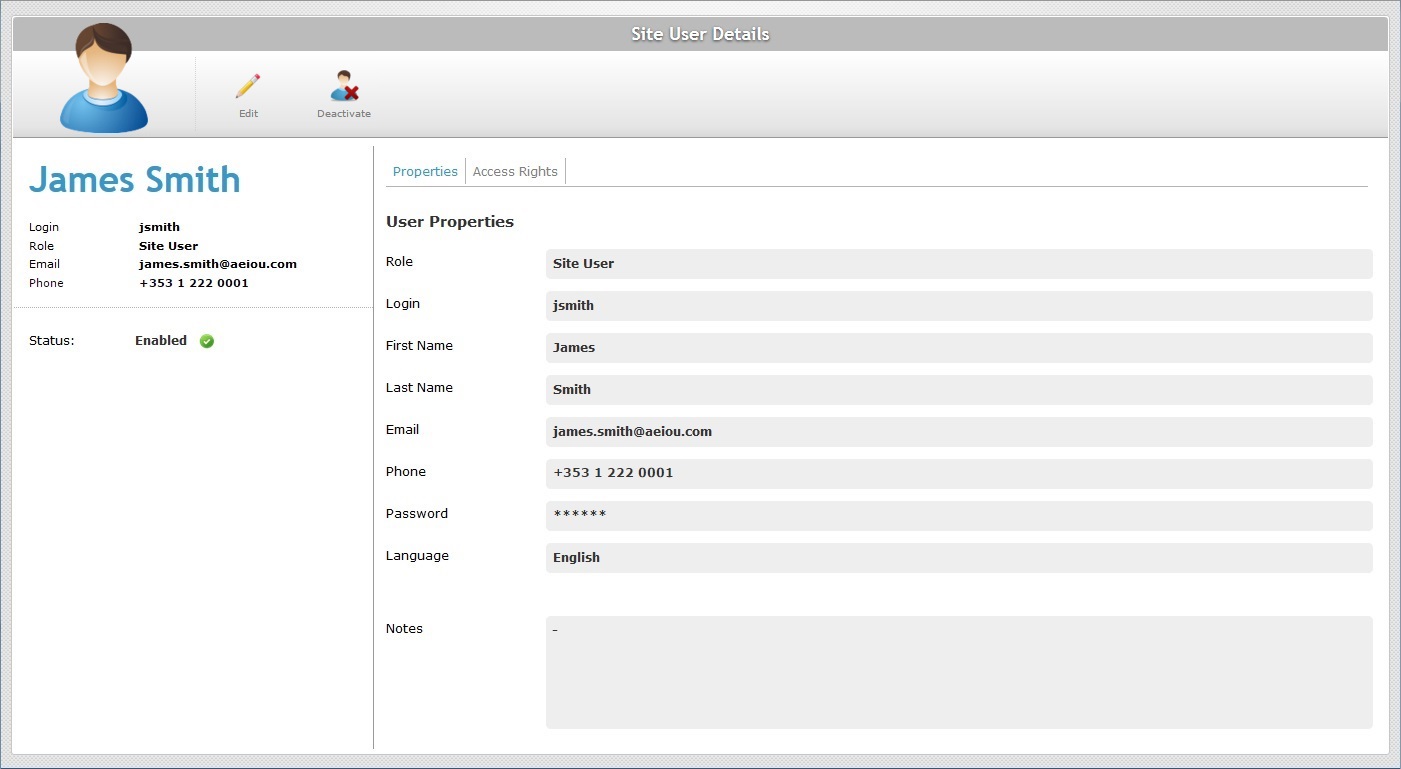This screenshot has height=769, width=1401.
Task: Select the Properties tab
Action: (425, 172)
